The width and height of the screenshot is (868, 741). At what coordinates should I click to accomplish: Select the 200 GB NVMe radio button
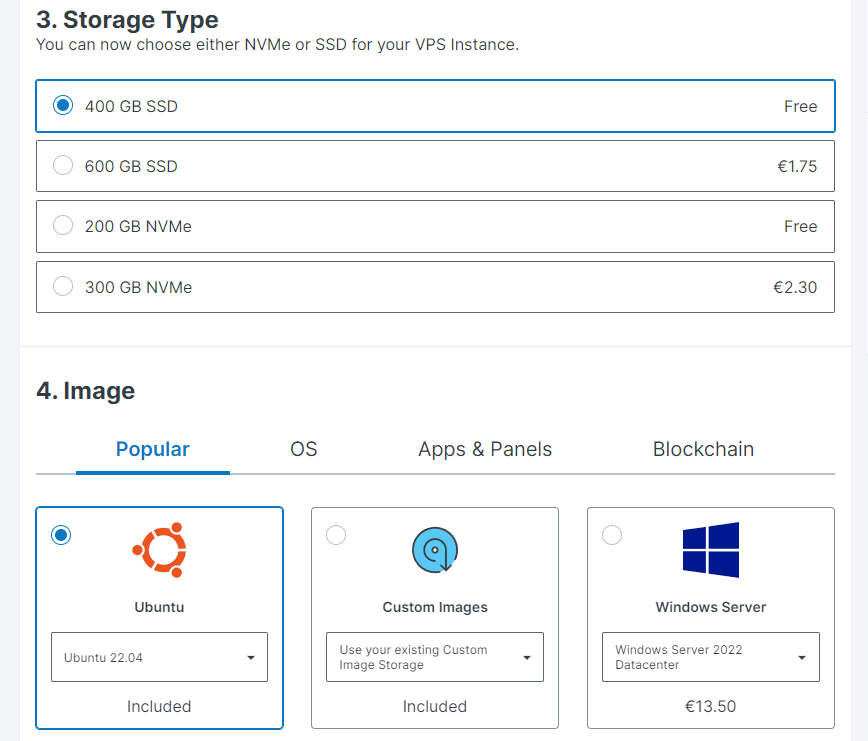pyautogui.click(x=63, y=226)
